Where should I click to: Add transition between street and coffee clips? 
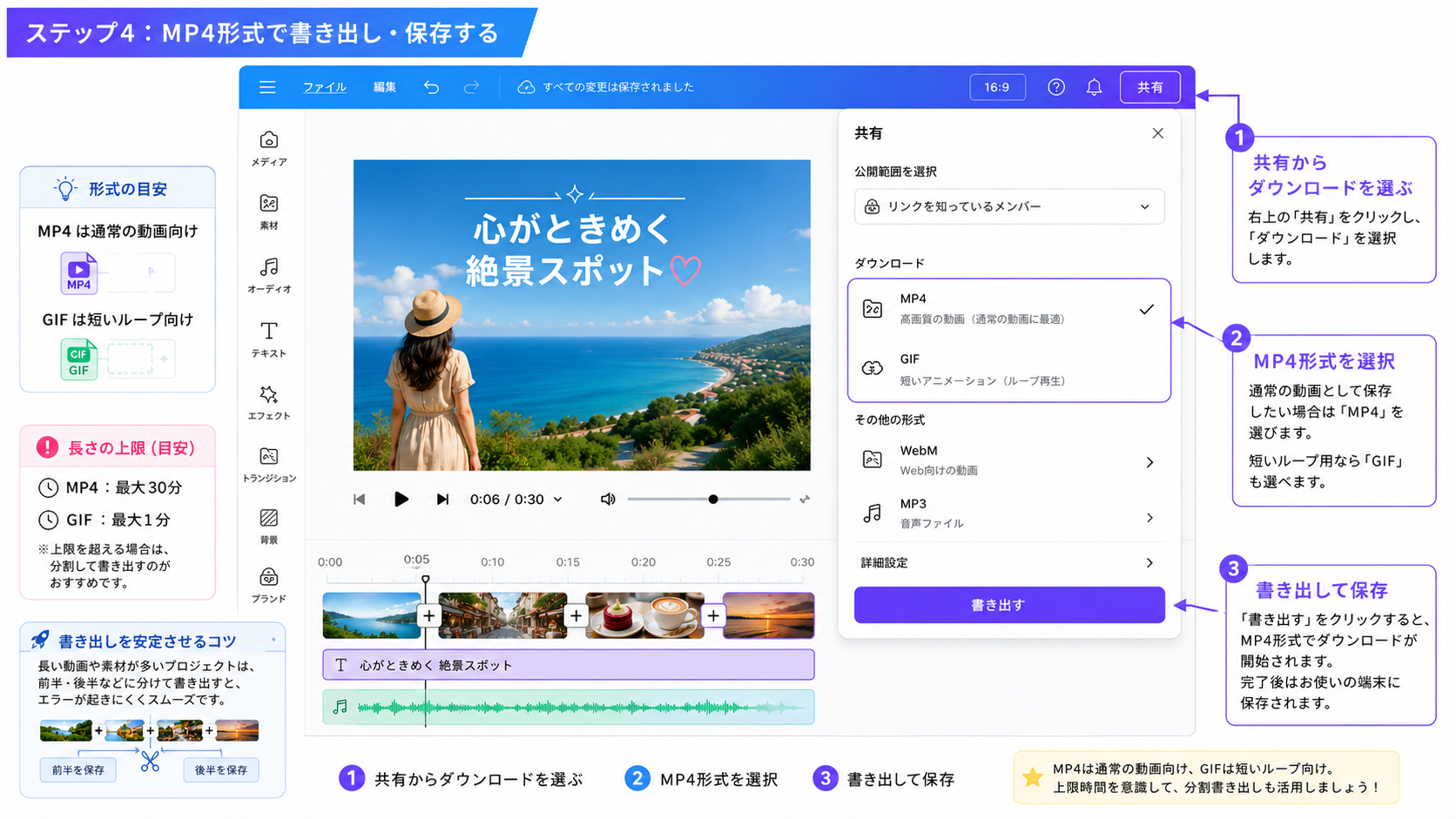pyautogui.click(x=576, y=615)
